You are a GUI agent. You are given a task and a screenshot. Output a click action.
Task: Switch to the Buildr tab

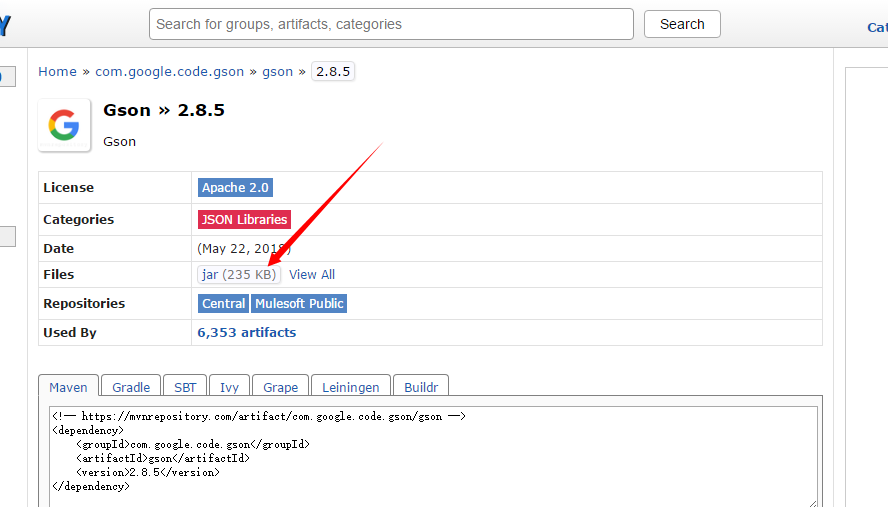coord(421,387)
